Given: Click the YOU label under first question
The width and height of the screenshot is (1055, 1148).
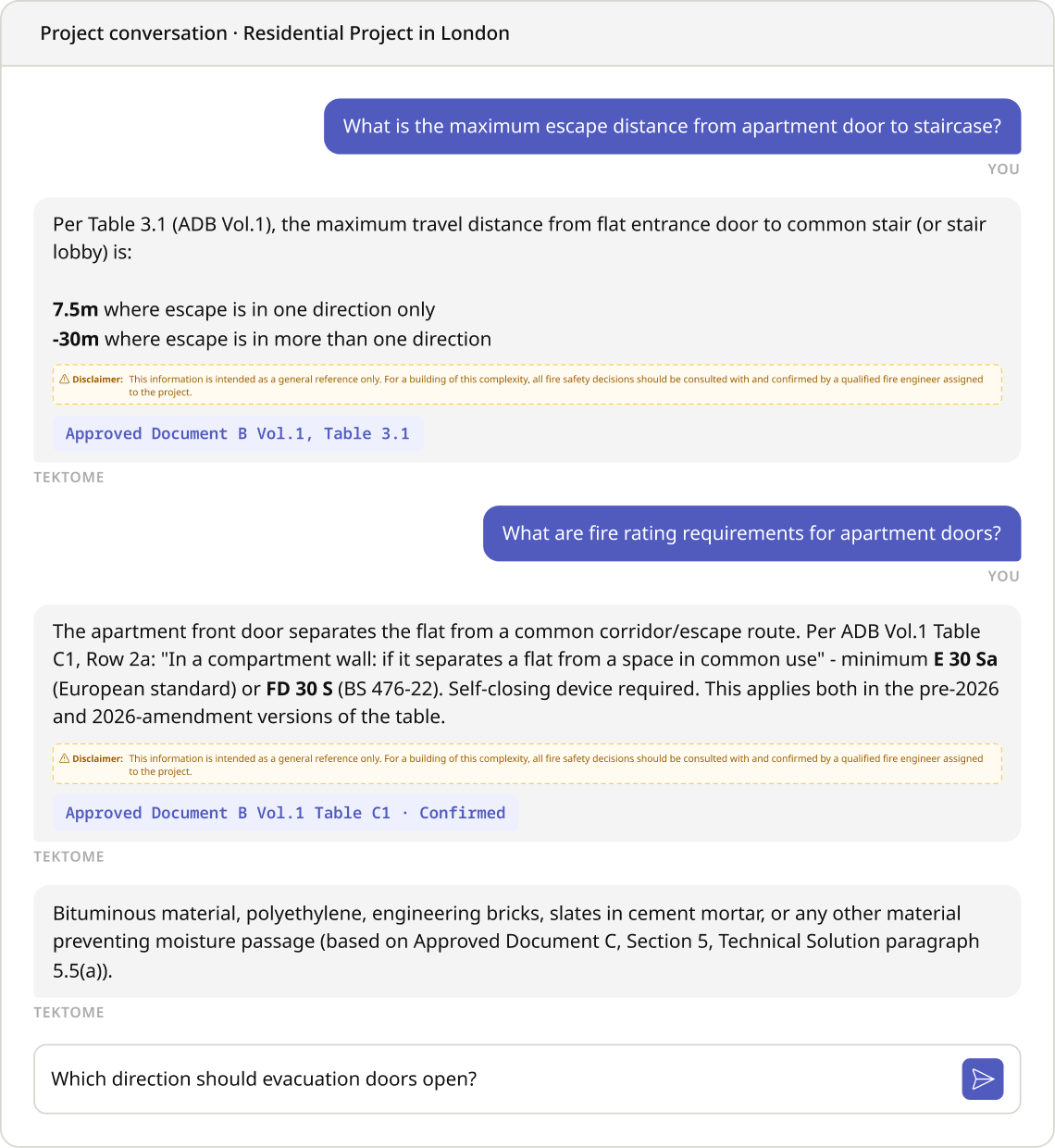Looking at the screenshot, I should [1003, 169].
